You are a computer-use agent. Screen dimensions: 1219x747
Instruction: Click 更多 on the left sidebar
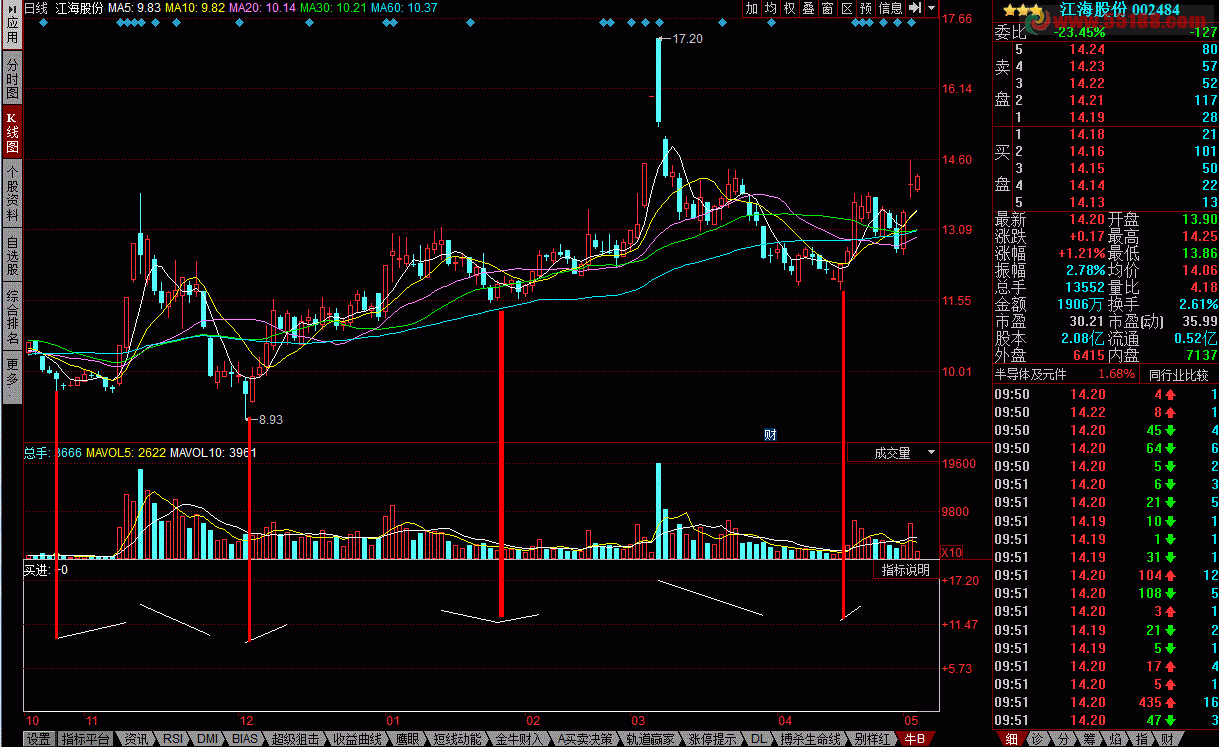point(12,376)
